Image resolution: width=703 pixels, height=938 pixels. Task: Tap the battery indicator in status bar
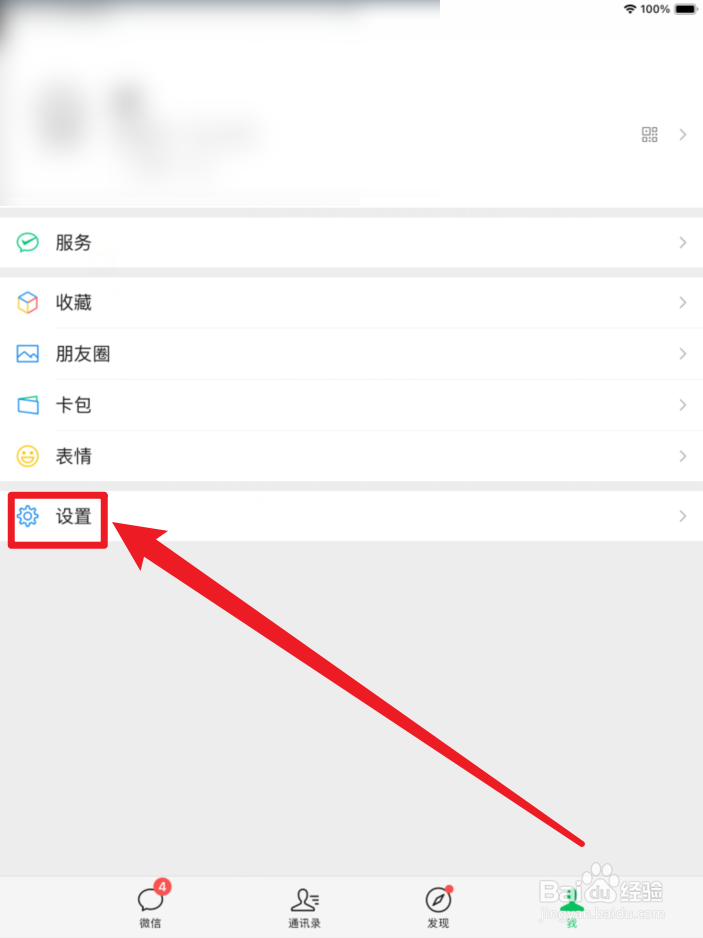686,9
